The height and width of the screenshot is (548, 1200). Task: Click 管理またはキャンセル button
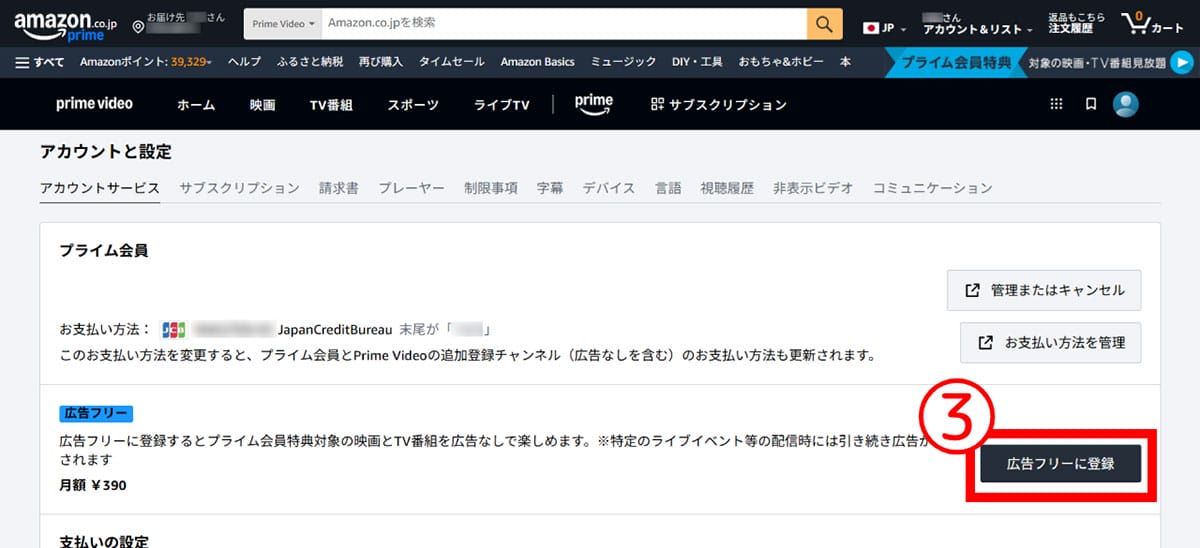pos(1044,290)
